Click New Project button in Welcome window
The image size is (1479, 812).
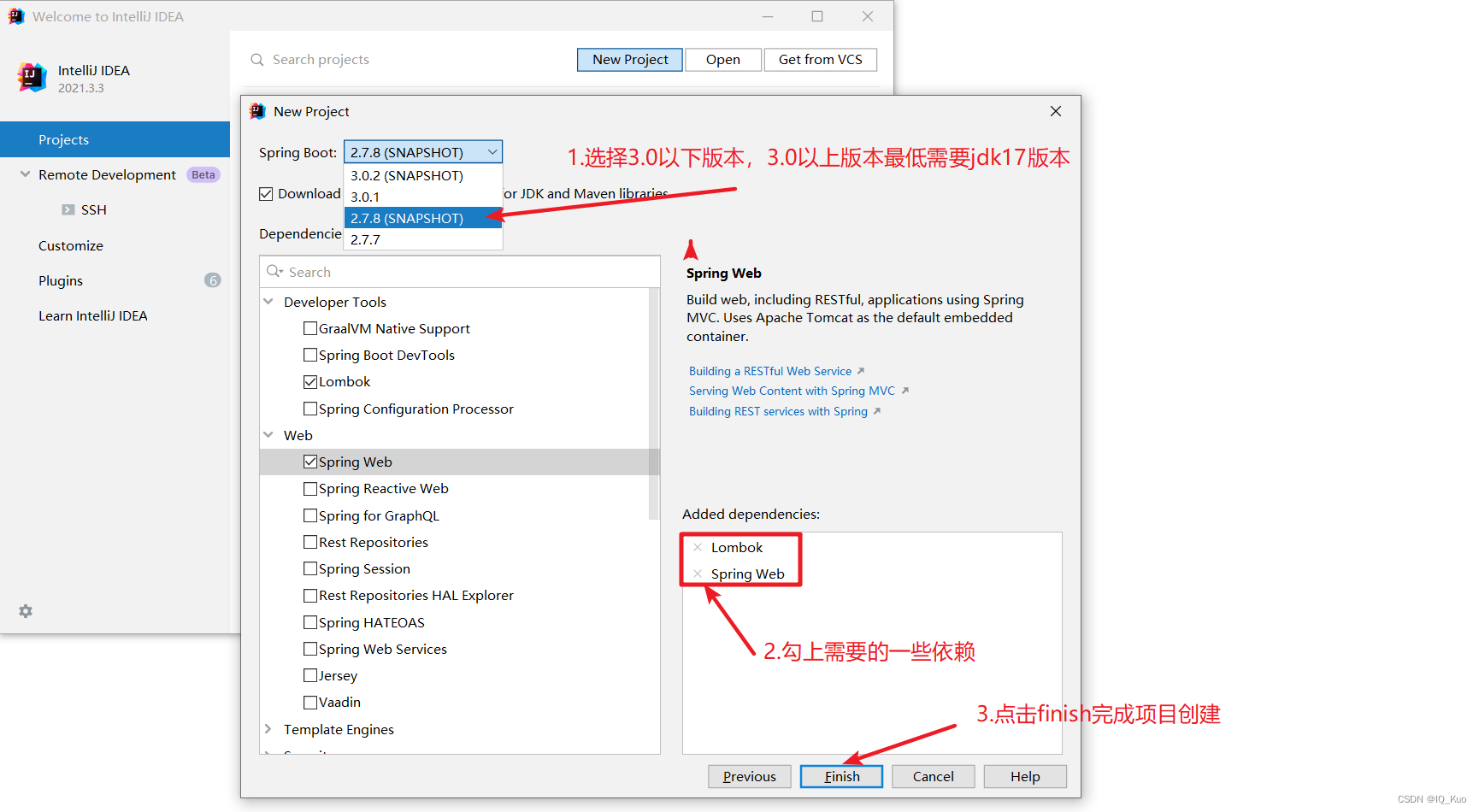pyautogui.click(x=630, y=60)
